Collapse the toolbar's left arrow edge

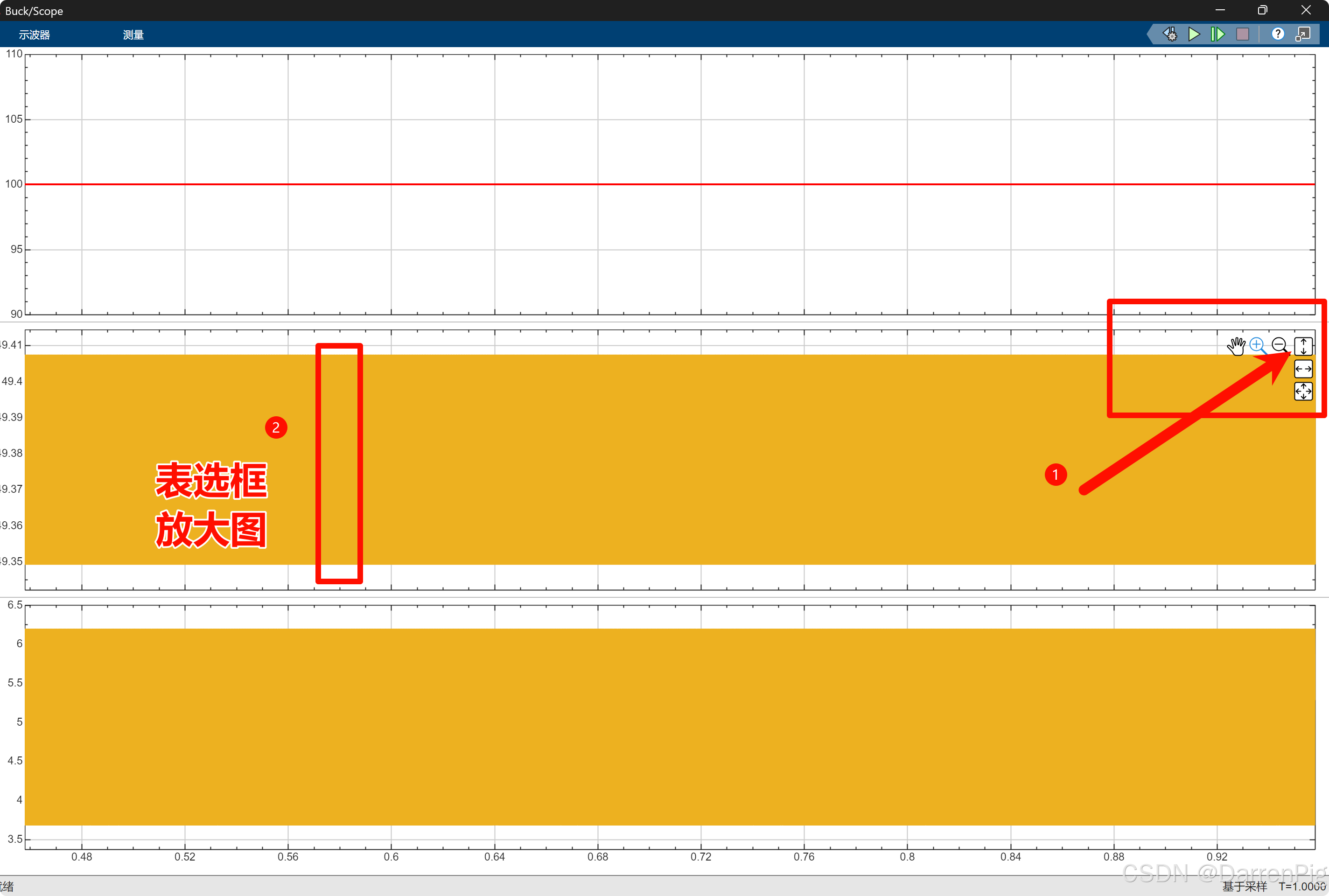tap(1151, 34)
